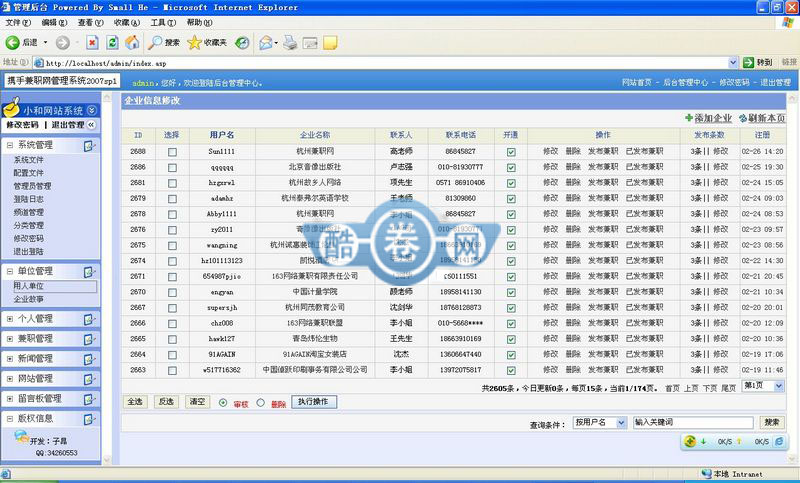Open the 第1页 page selector dropdown
The image size is (800, 483).
coord(779,386)
